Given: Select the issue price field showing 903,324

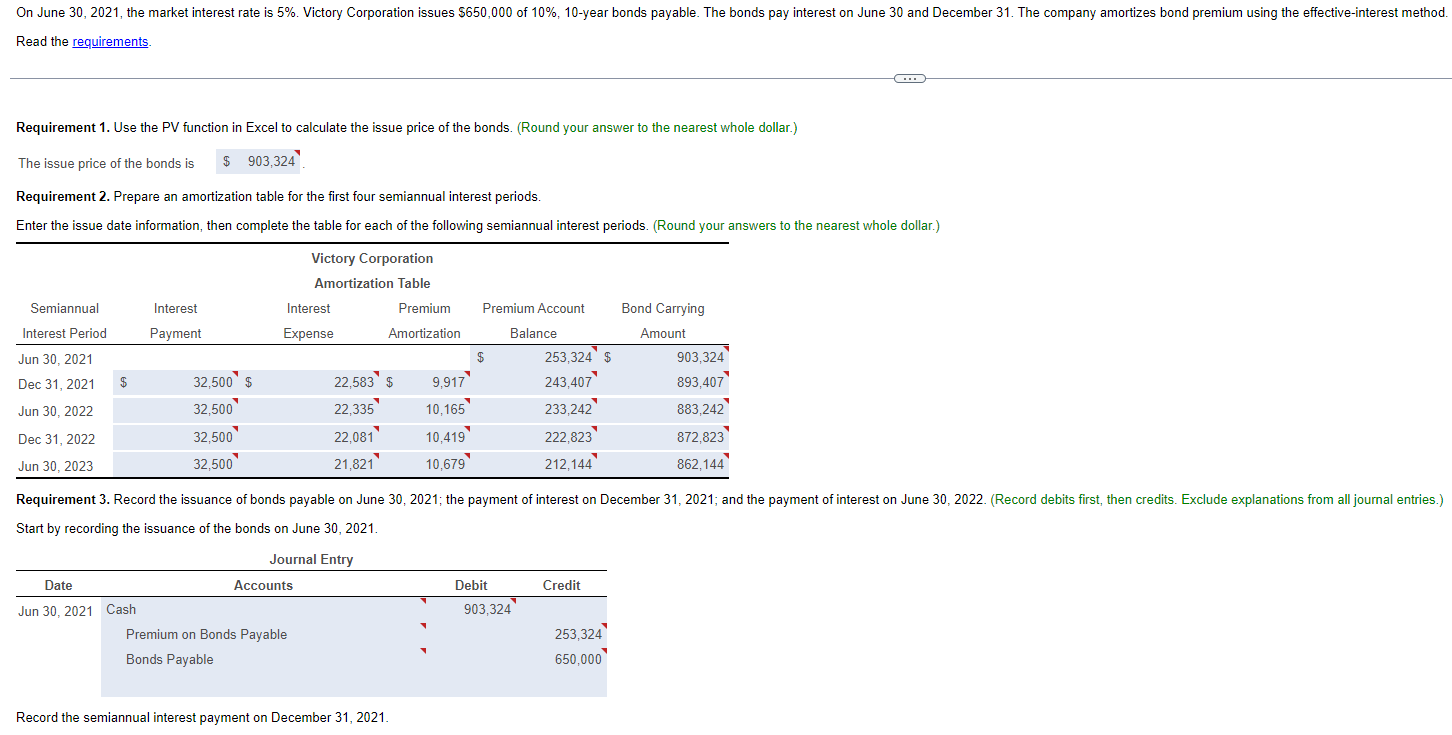Looking at the screenshot, I should (x=258, y=160).
